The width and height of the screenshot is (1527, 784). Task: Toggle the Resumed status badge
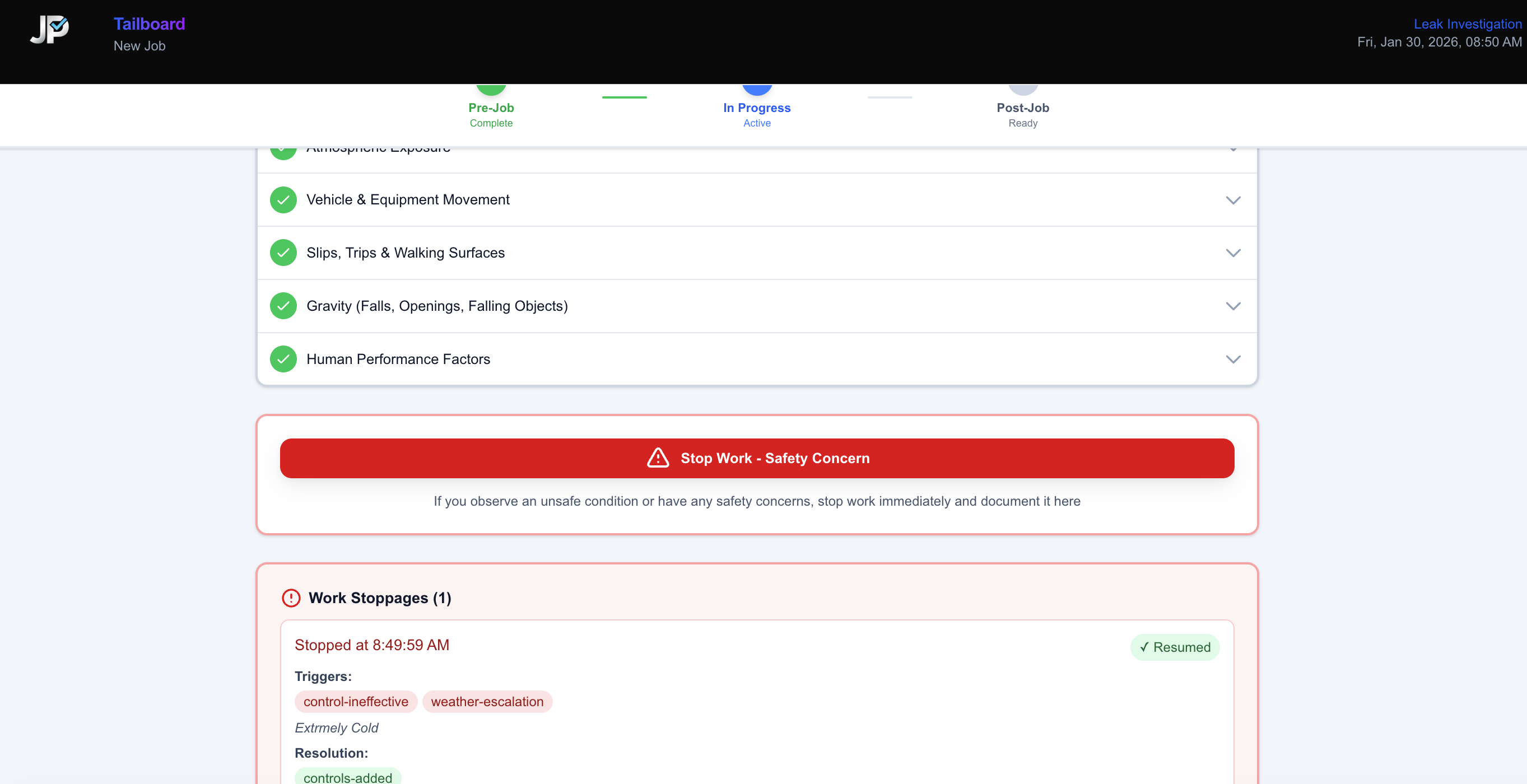tap(1175, 647)
